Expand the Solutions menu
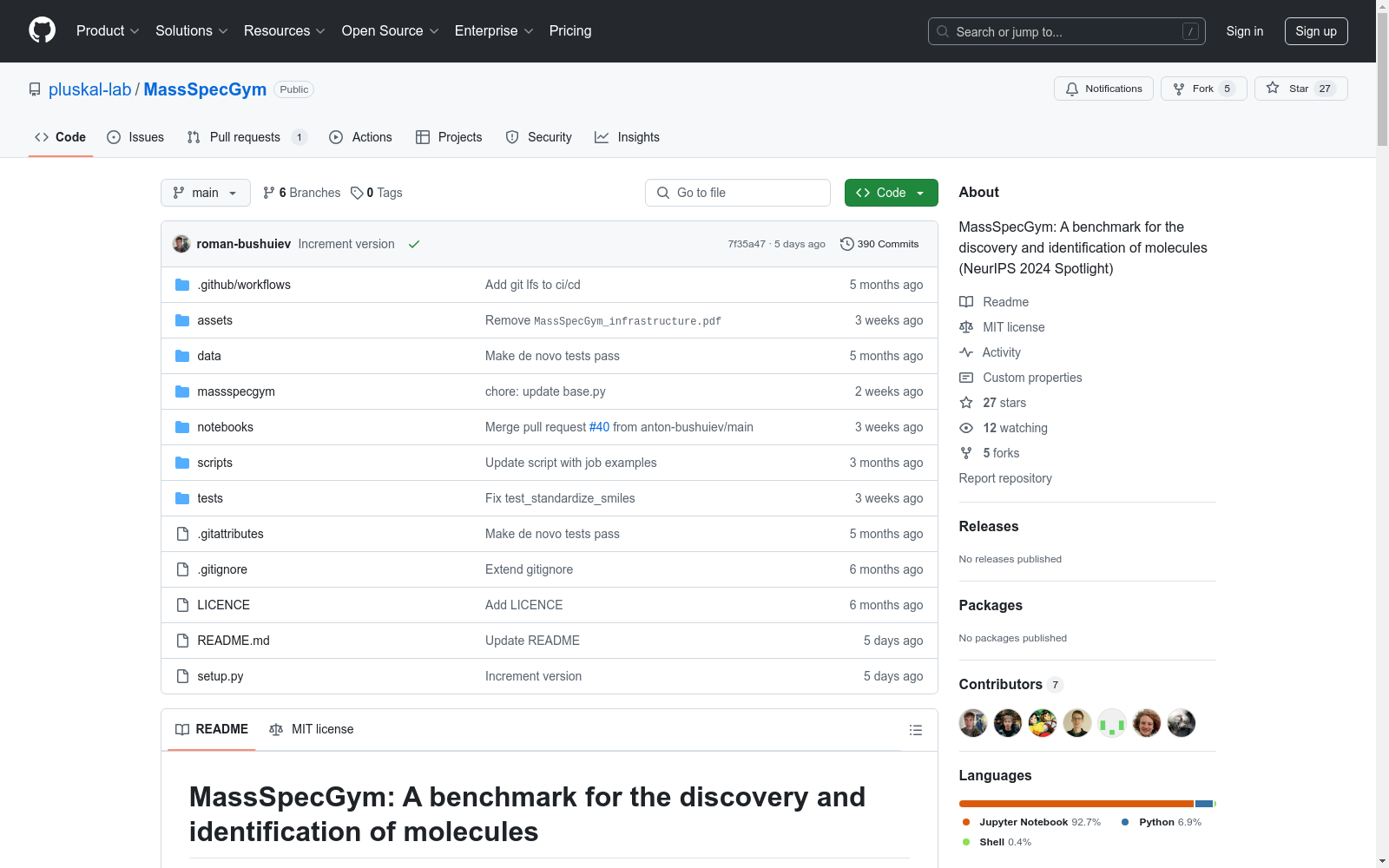 point(192,31)
